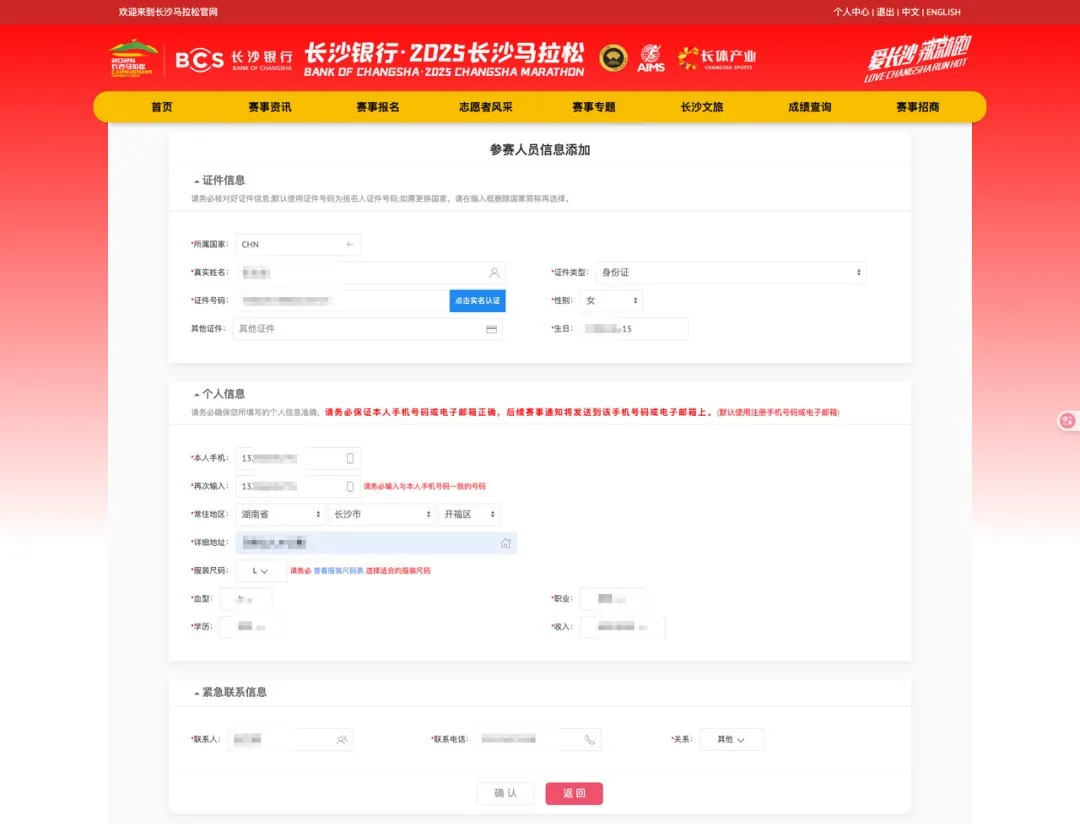
Task: Click the 再次输入 phone confirmation input
Action: tap(298, 486)
